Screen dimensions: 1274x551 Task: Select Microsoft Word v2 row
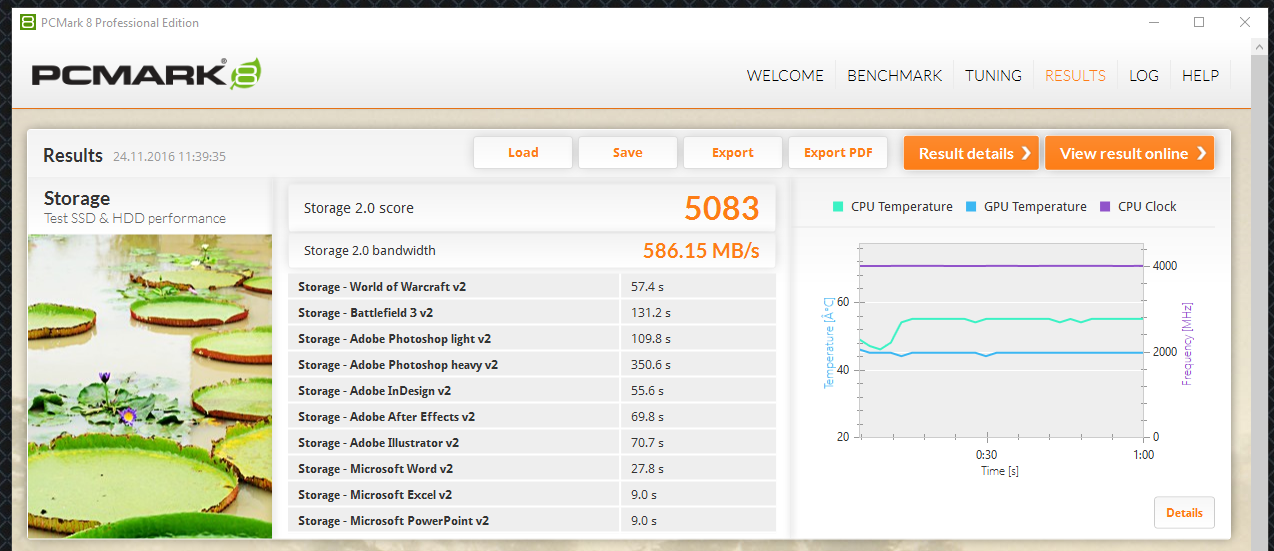[x=532, y=469]
